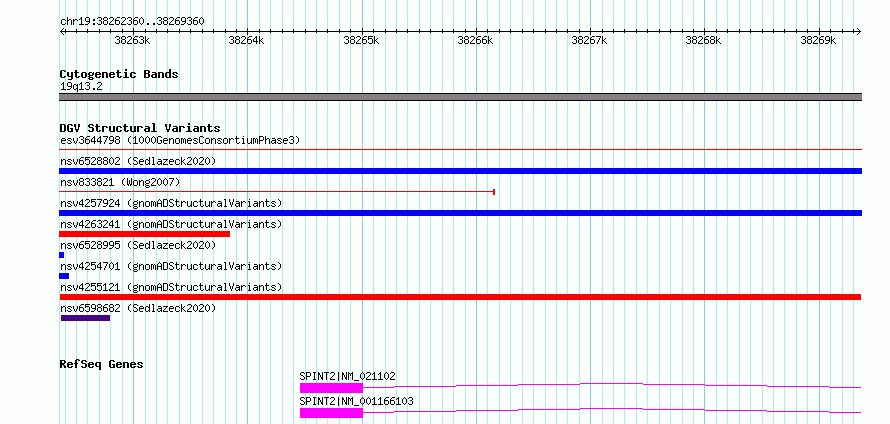Select the tiny blue nsv6528995 variant block
The height and width of the screenshot is (424, 890).
pyautogui.click(x=62, y=255)
